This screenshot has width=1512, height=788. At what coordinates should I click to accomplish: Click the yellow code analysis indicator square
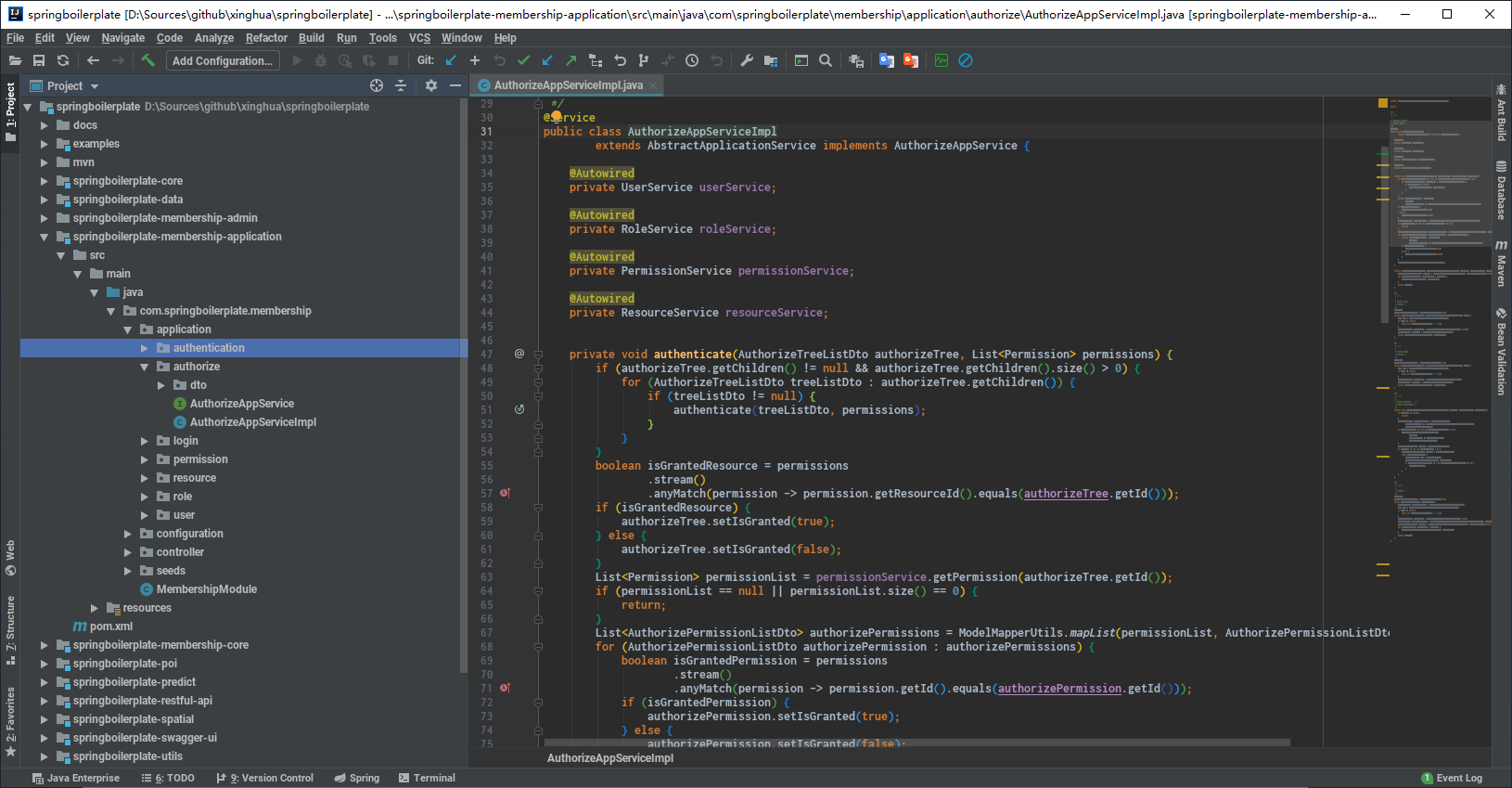[1383, 103]
